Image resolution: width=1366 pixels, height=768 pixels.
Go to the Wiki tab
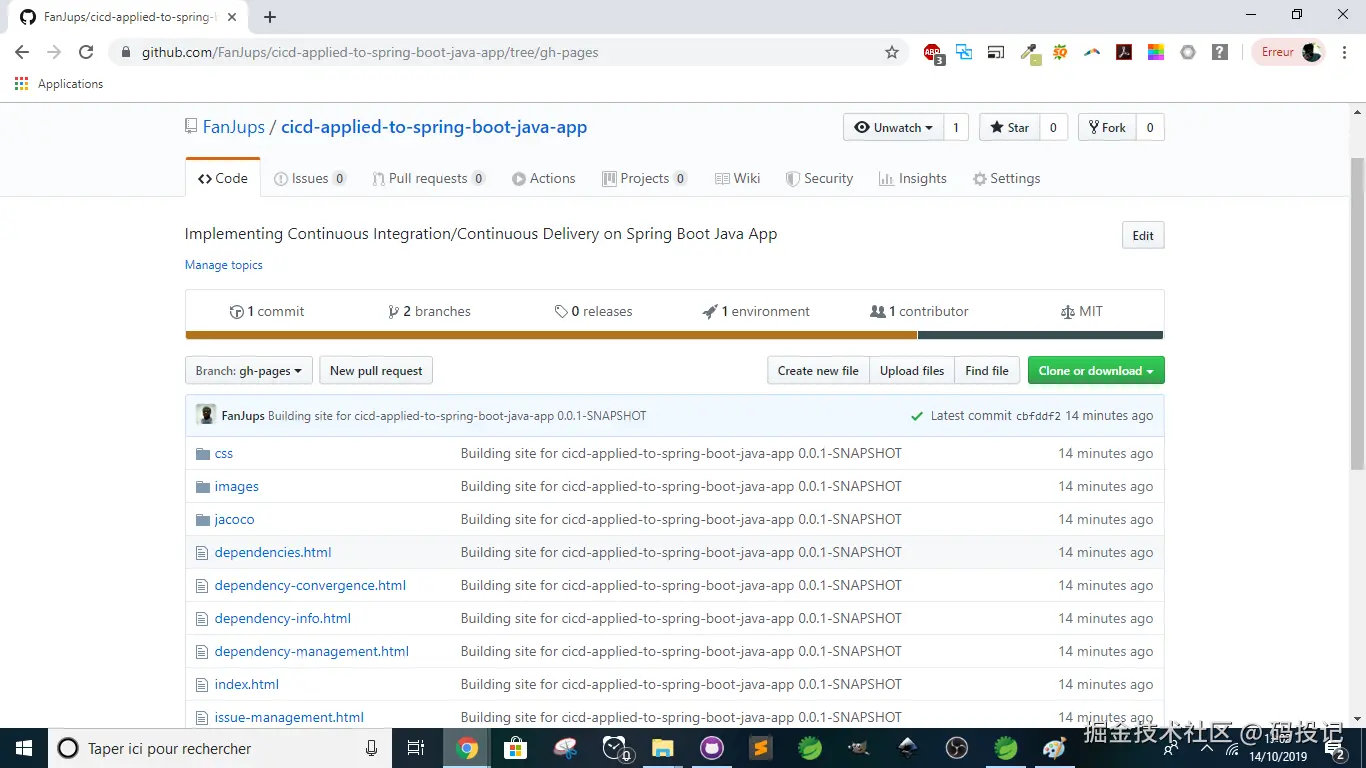(x=737, y=178)
